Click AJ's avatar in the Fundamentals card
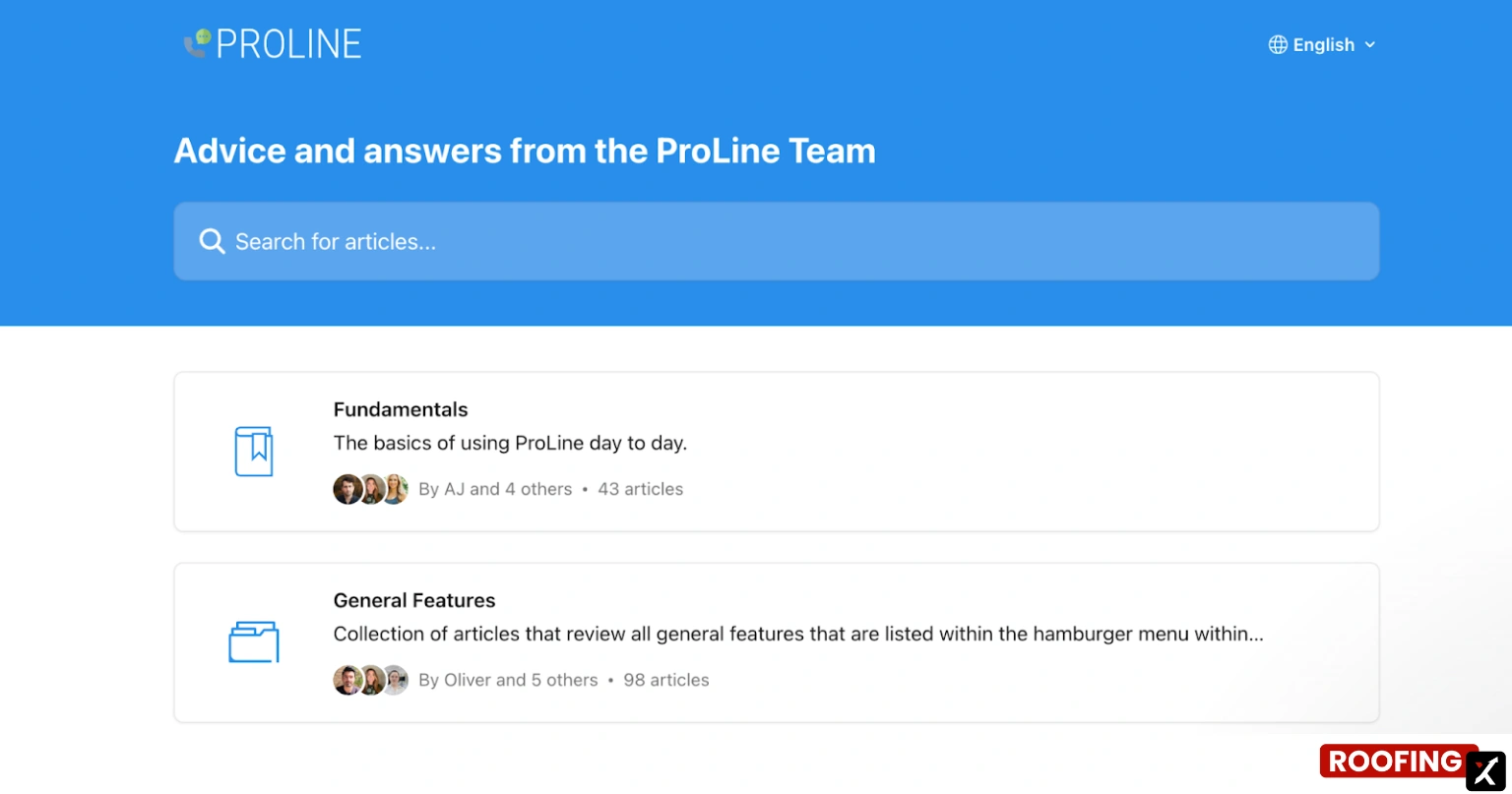 [x=346, y=489]
